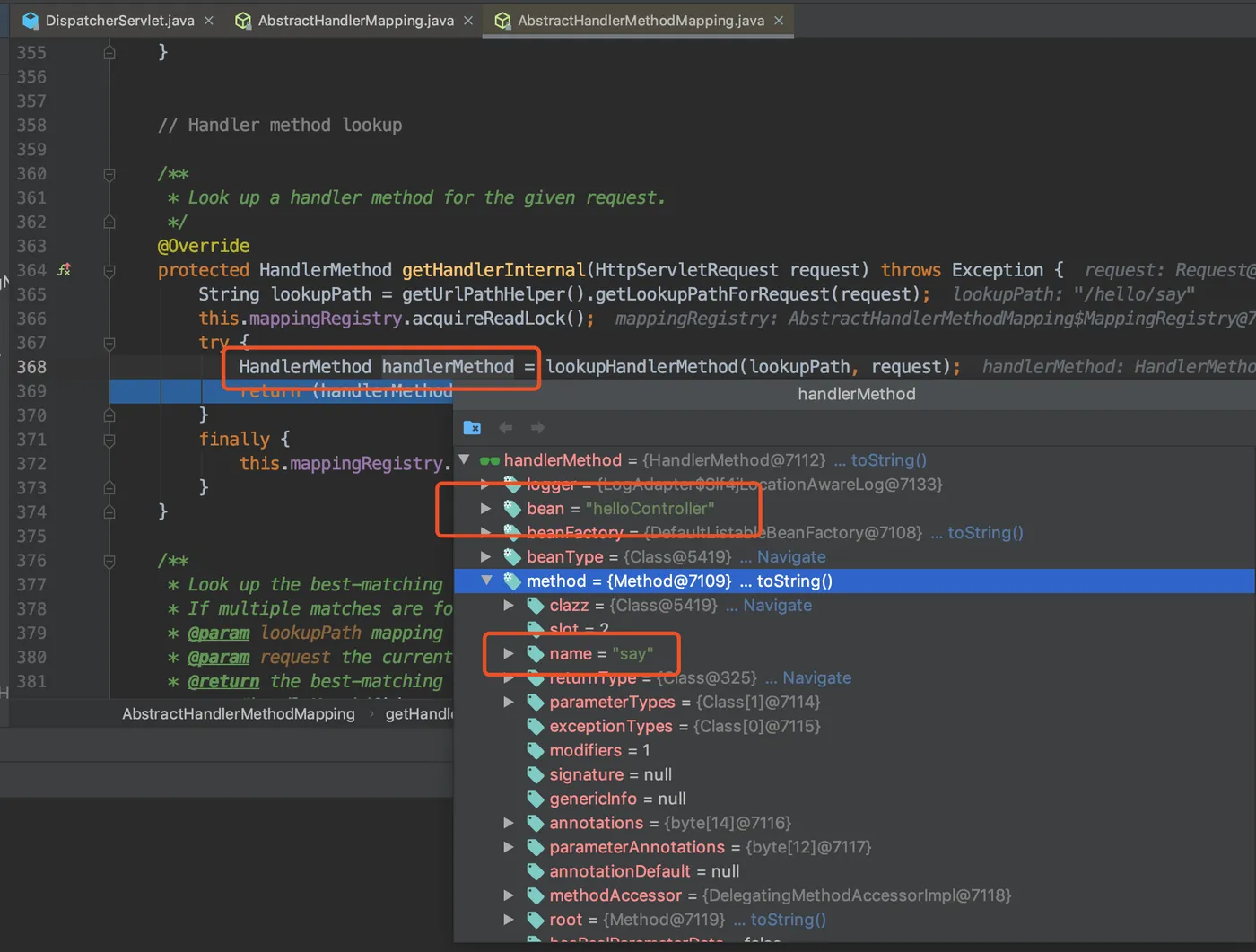1256x952 pixels.
Task: Expand the root = {Method@7119} node
Action: [x=509, y=919]
